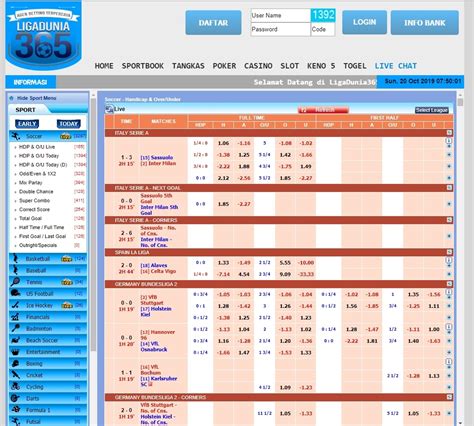Image resolution: width=474 pixels, height=426 pixels.
Task: Open the CASINO menu
Action: click(258, 66)
